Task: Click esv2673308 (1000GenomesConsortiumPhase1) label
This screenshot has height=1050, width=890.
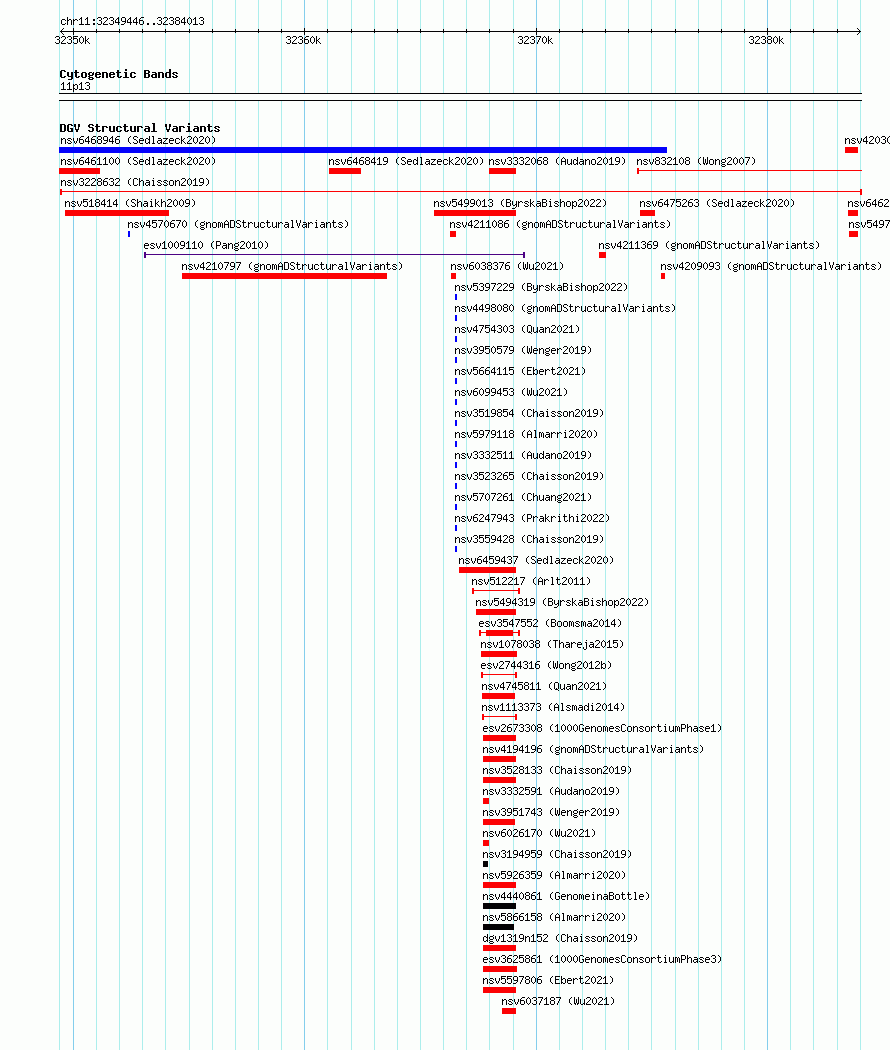Action: 602,729
